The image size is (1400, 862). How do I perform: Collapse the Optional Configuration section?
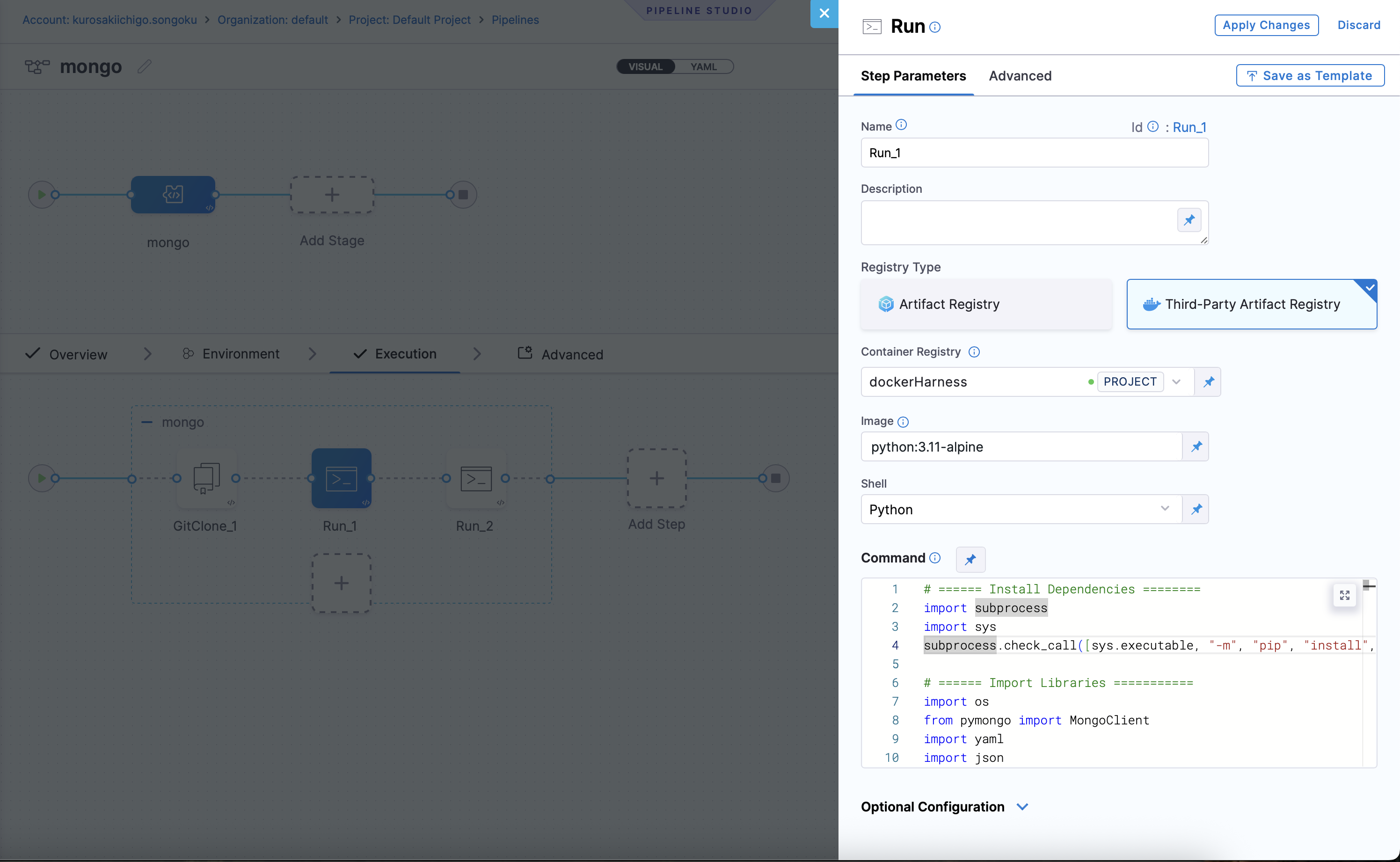pyautogui.click(x=1023, y=807)
